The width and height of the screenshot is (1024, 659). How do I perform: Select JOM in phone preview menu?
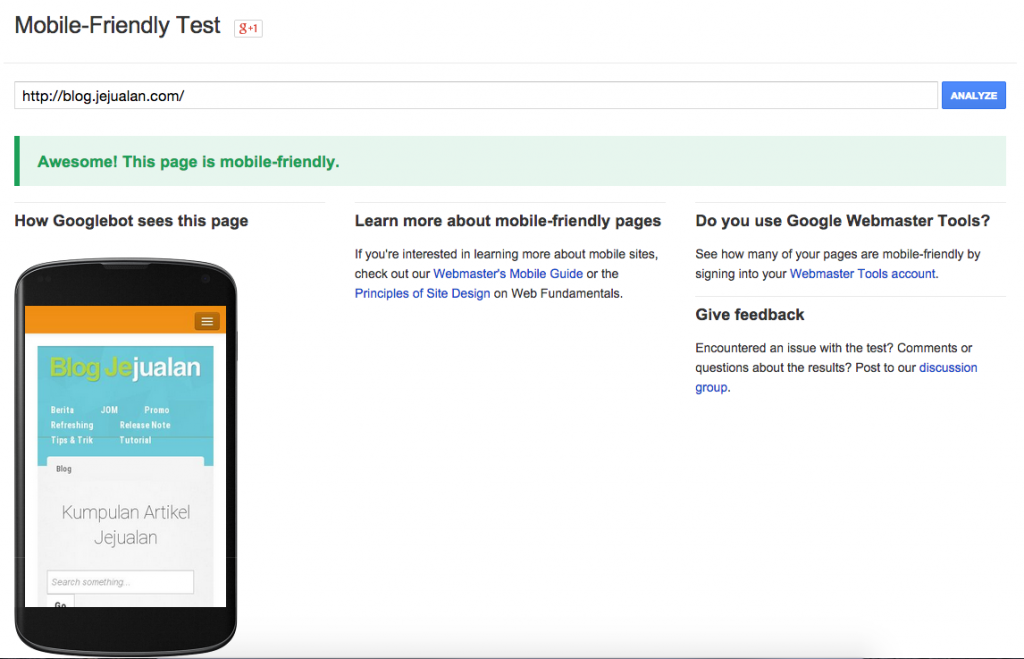109,410
